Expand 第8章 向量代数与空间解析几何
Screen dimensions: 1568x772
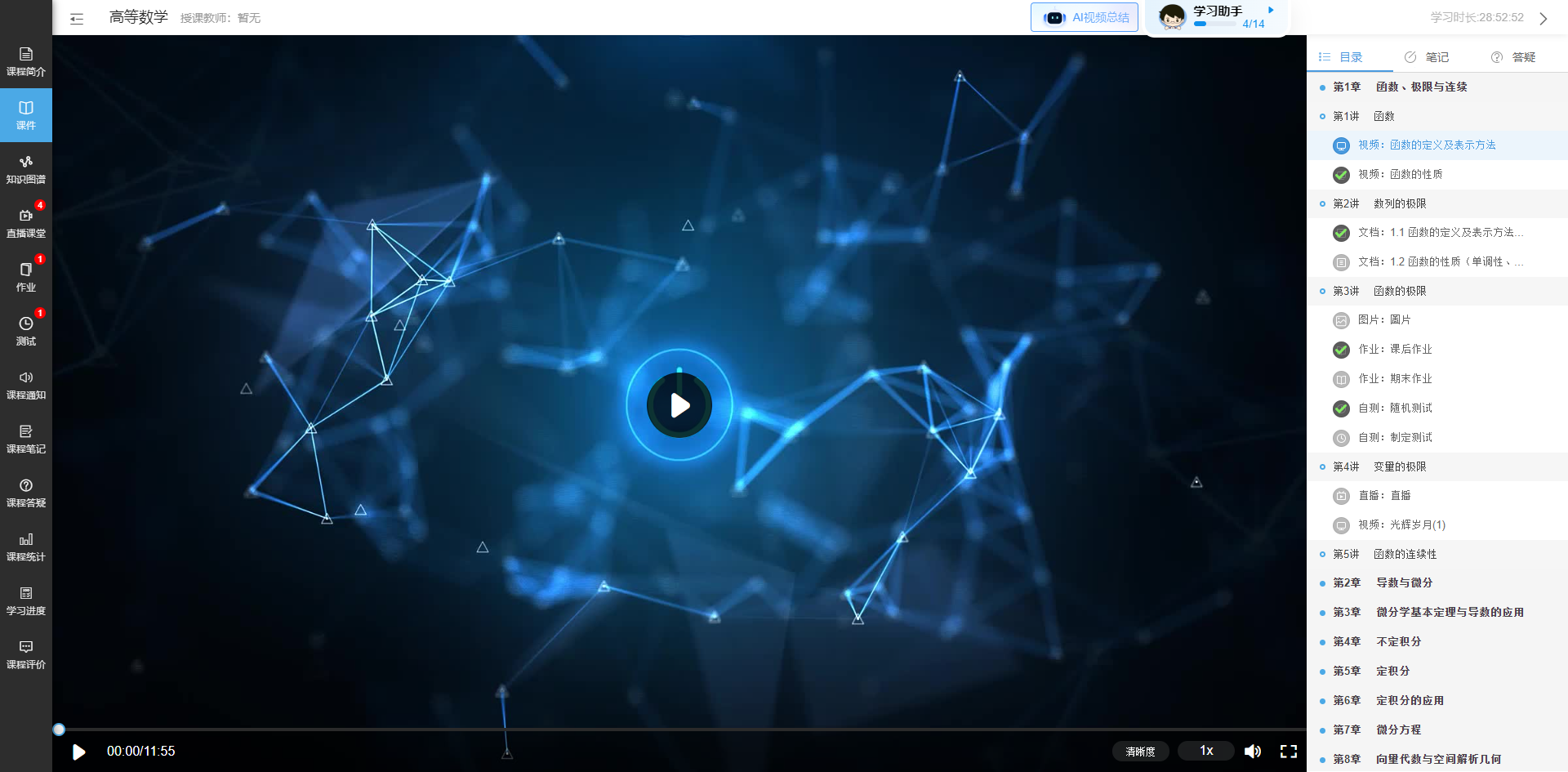(1437, 759)
